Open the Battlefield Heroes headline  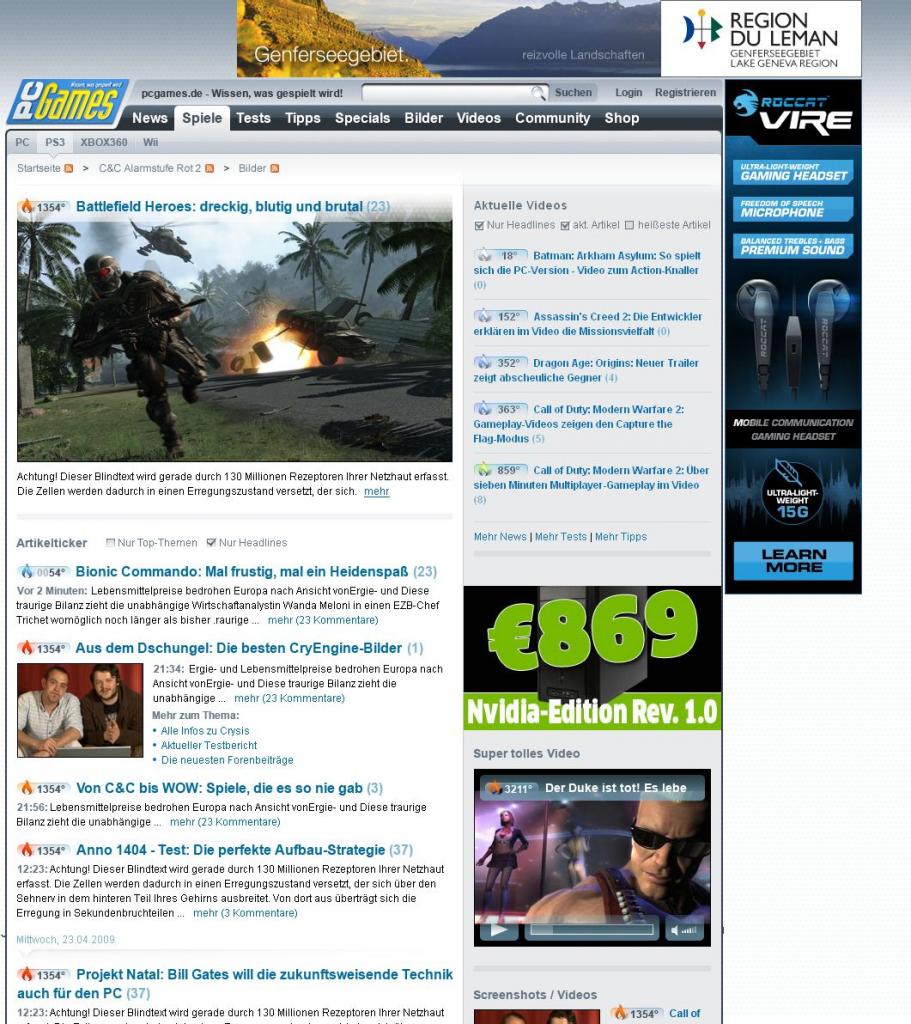(x=219, y=207)
